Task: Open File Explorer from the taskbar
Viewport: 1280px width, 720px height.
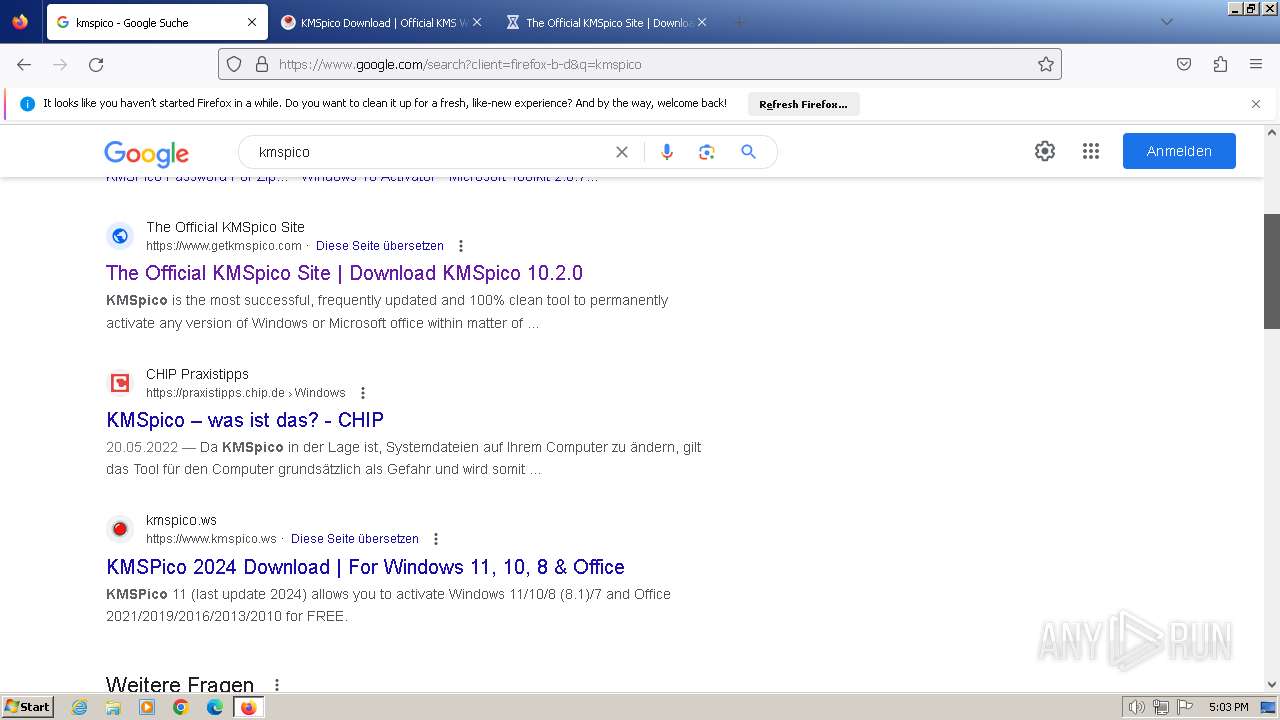Action: tap(113, 707)
